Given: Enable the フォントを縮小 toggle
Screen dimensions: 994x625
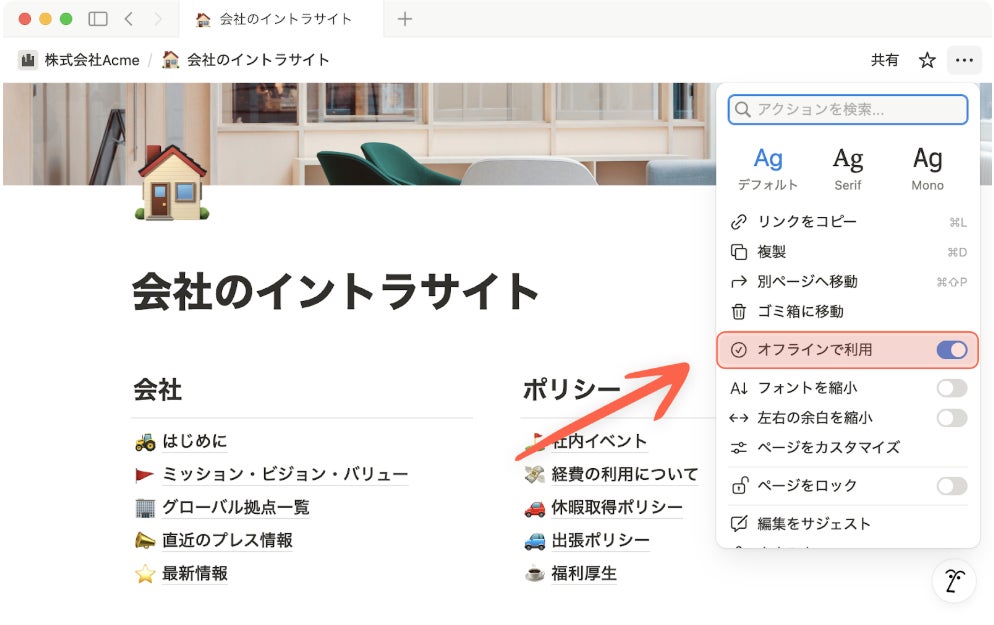Looking at the screenshot, I should tap(952, 388).
